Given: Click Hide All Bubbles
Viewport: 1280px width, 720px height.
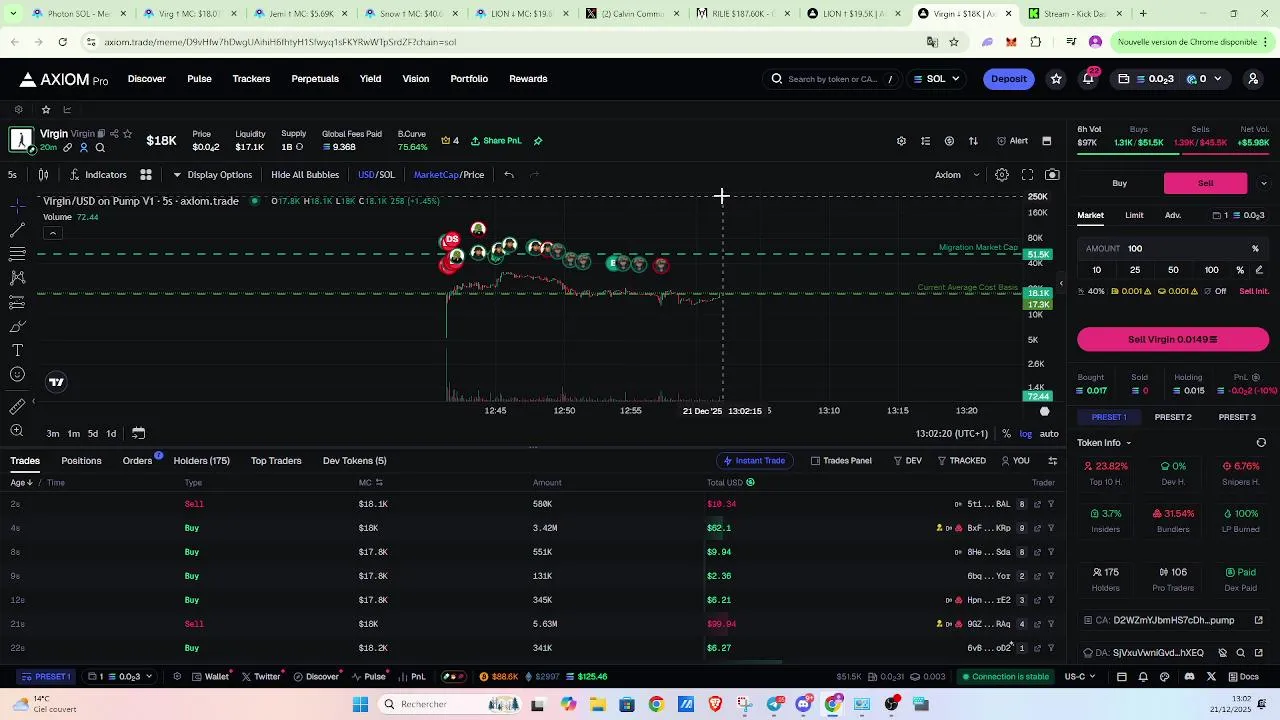Looking at the screenshot, I should coord(305,175).
